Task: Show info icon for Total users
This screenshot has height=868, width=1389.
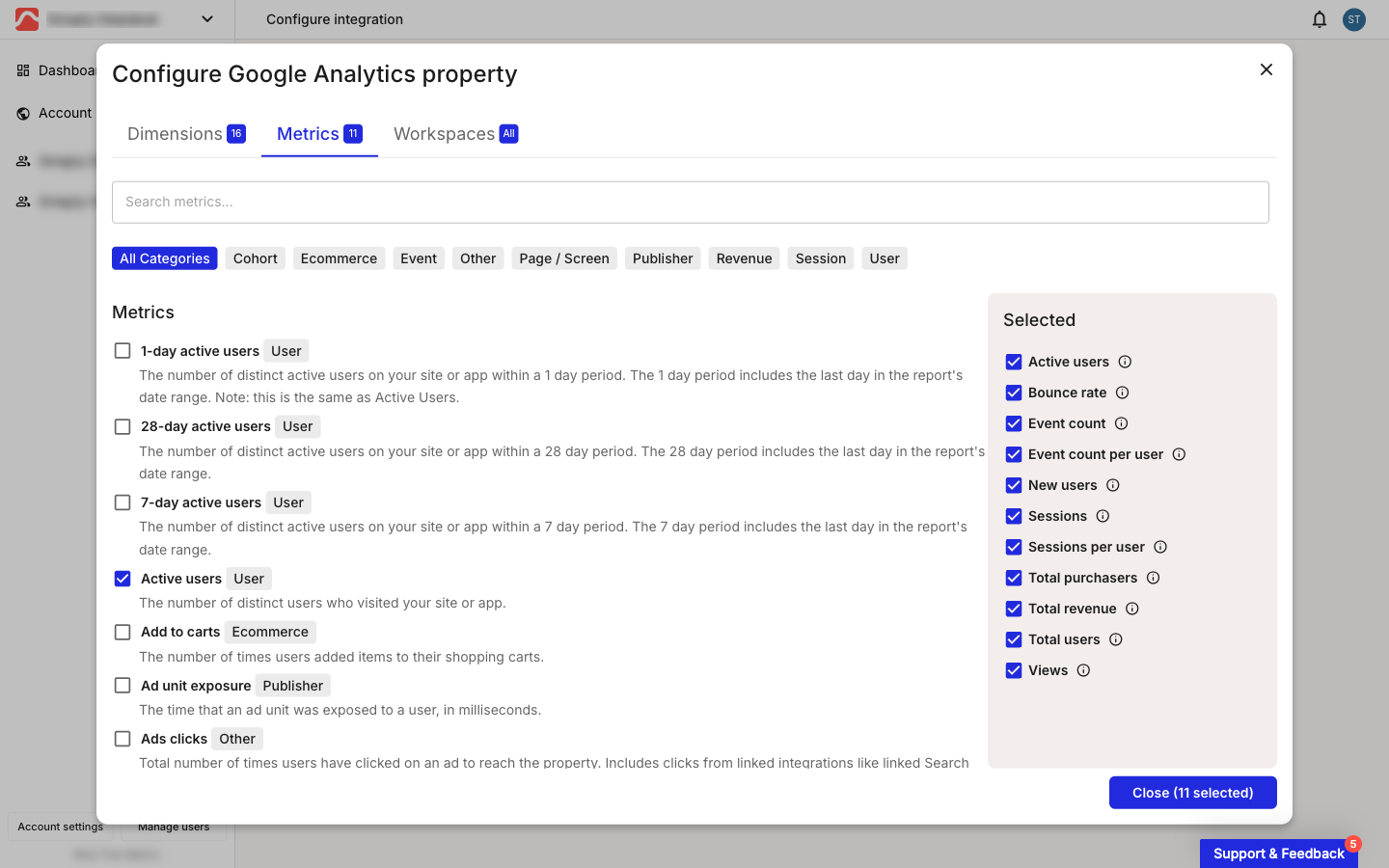Action: 1115,639
